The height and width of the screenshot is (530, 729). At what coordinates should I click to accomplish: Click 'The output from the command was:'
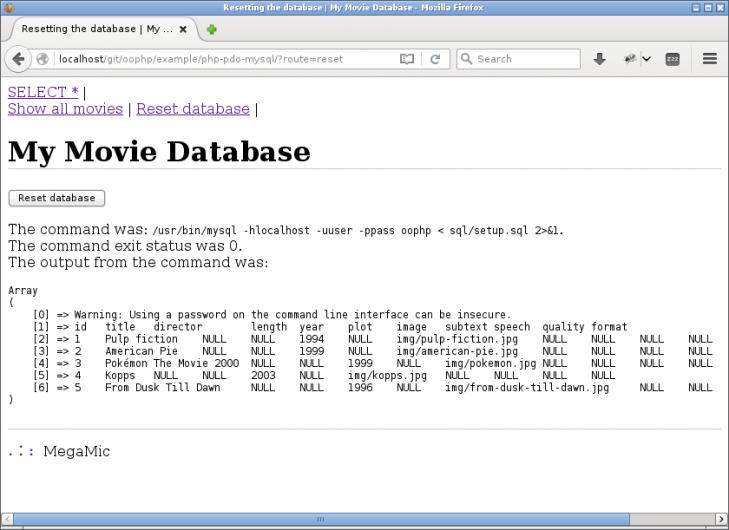click(138, 262)
